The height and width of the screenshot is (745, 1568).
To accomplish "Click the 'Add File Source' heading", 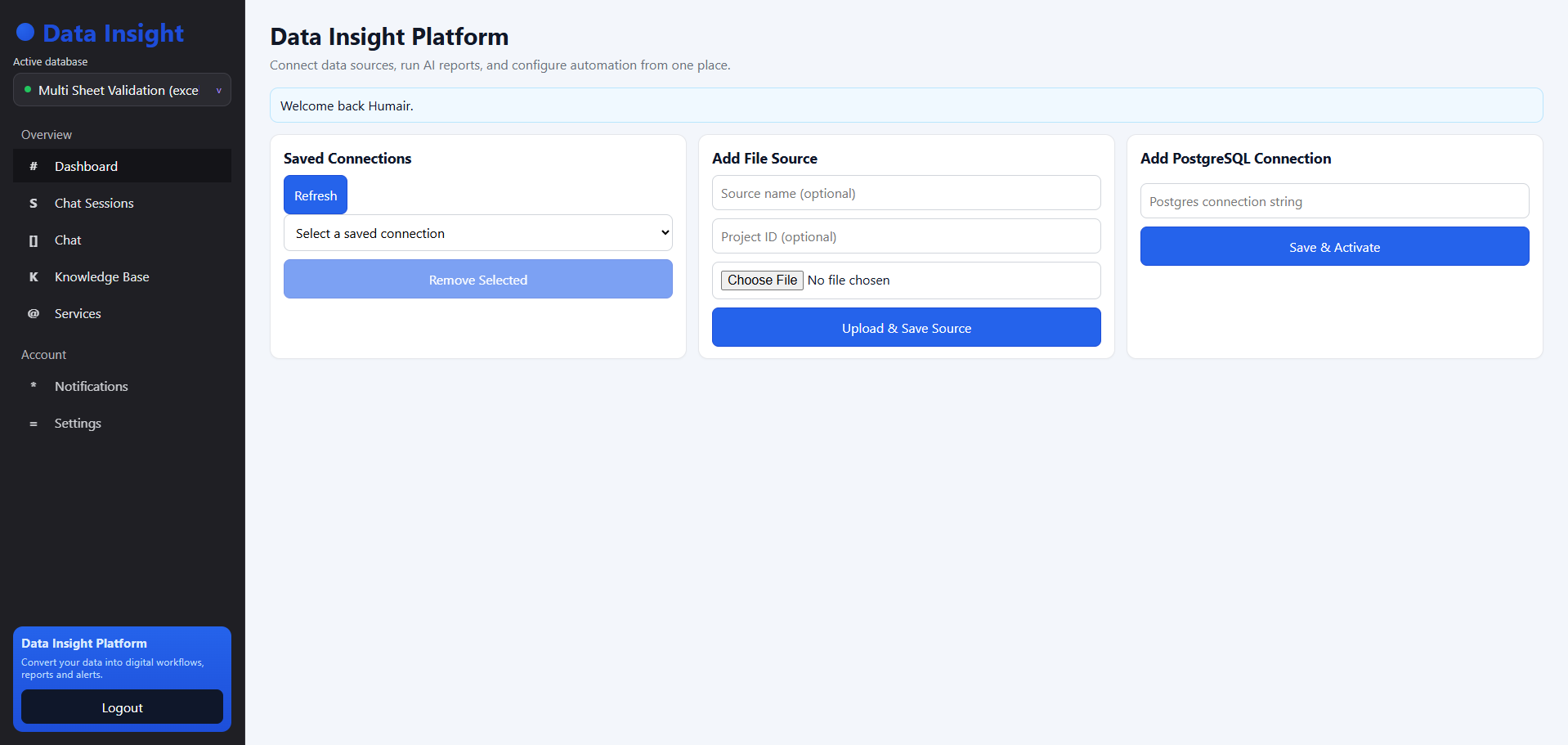I will (x=764, y=159).
